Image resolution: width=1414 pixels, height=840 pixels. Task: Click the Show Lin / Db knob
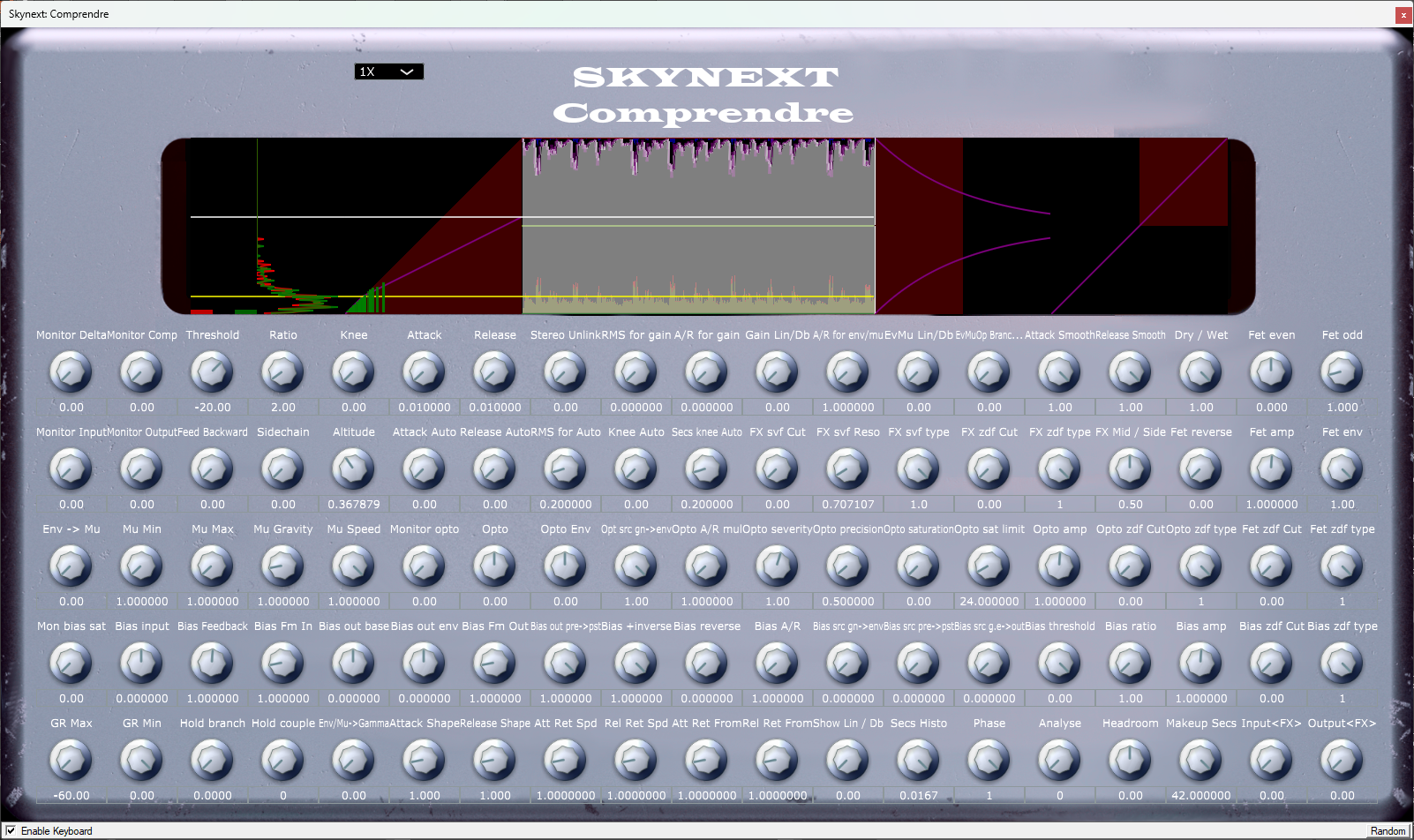coord(847,760)
